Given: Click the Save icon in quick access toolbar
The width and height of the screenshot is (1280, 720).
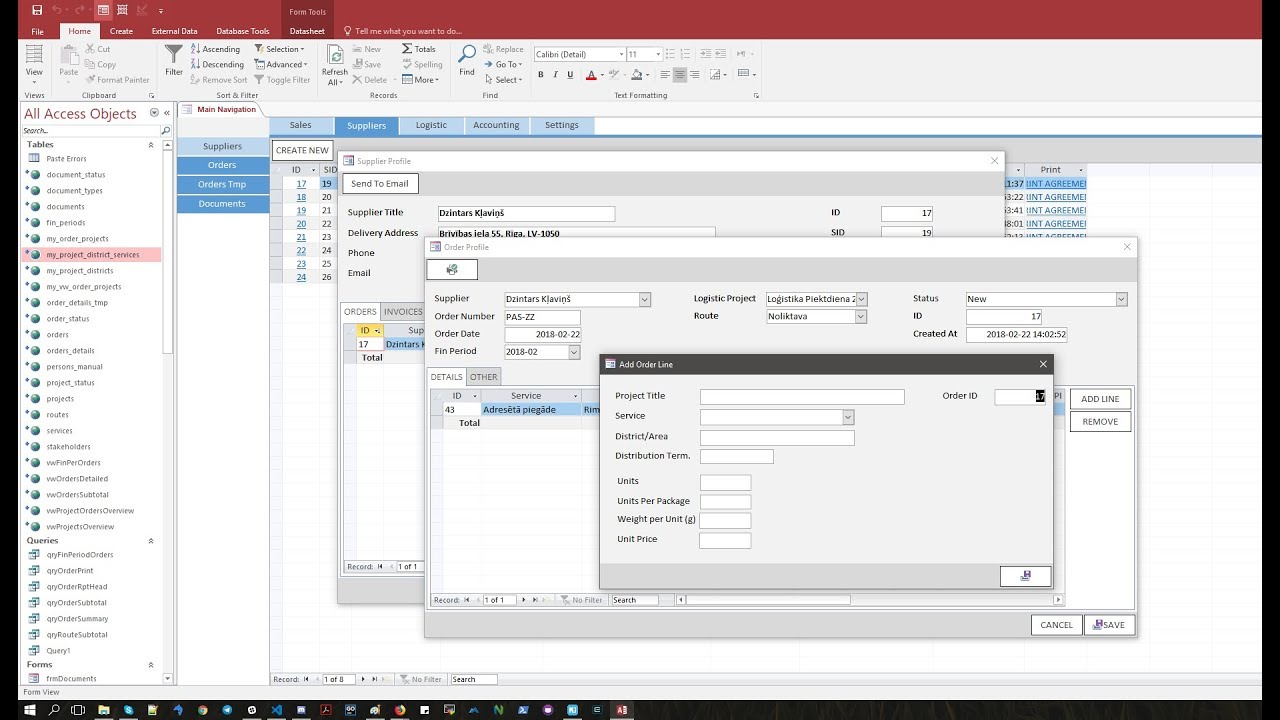Looking at the screenshot, I should (x=37, y=10).
